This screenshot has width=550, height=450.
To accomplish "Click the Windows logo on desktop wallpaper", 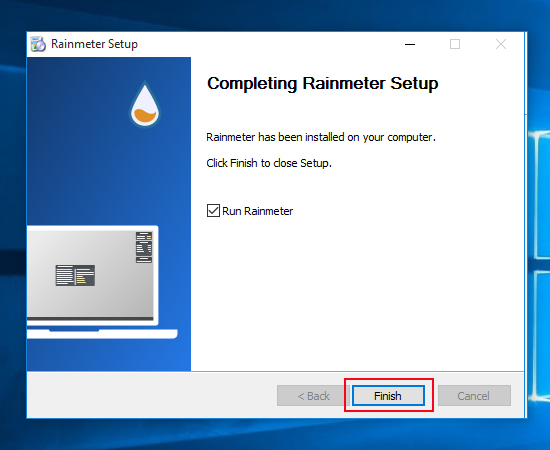I will tap(539, 267).
